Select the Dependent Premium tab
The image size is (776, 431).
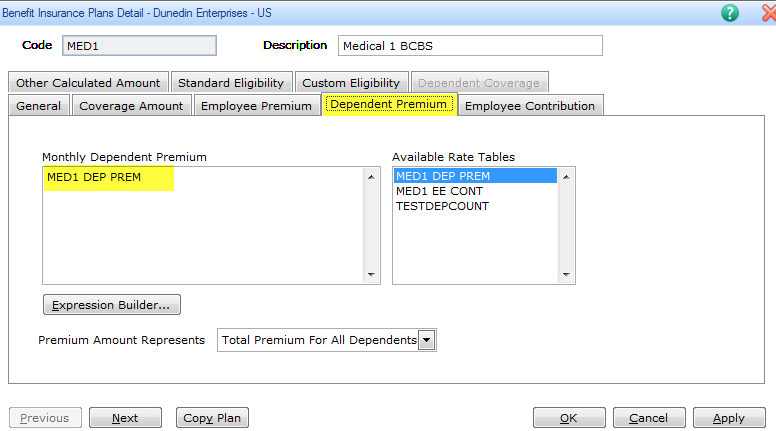pyautogui.click(x=389, y=104)
